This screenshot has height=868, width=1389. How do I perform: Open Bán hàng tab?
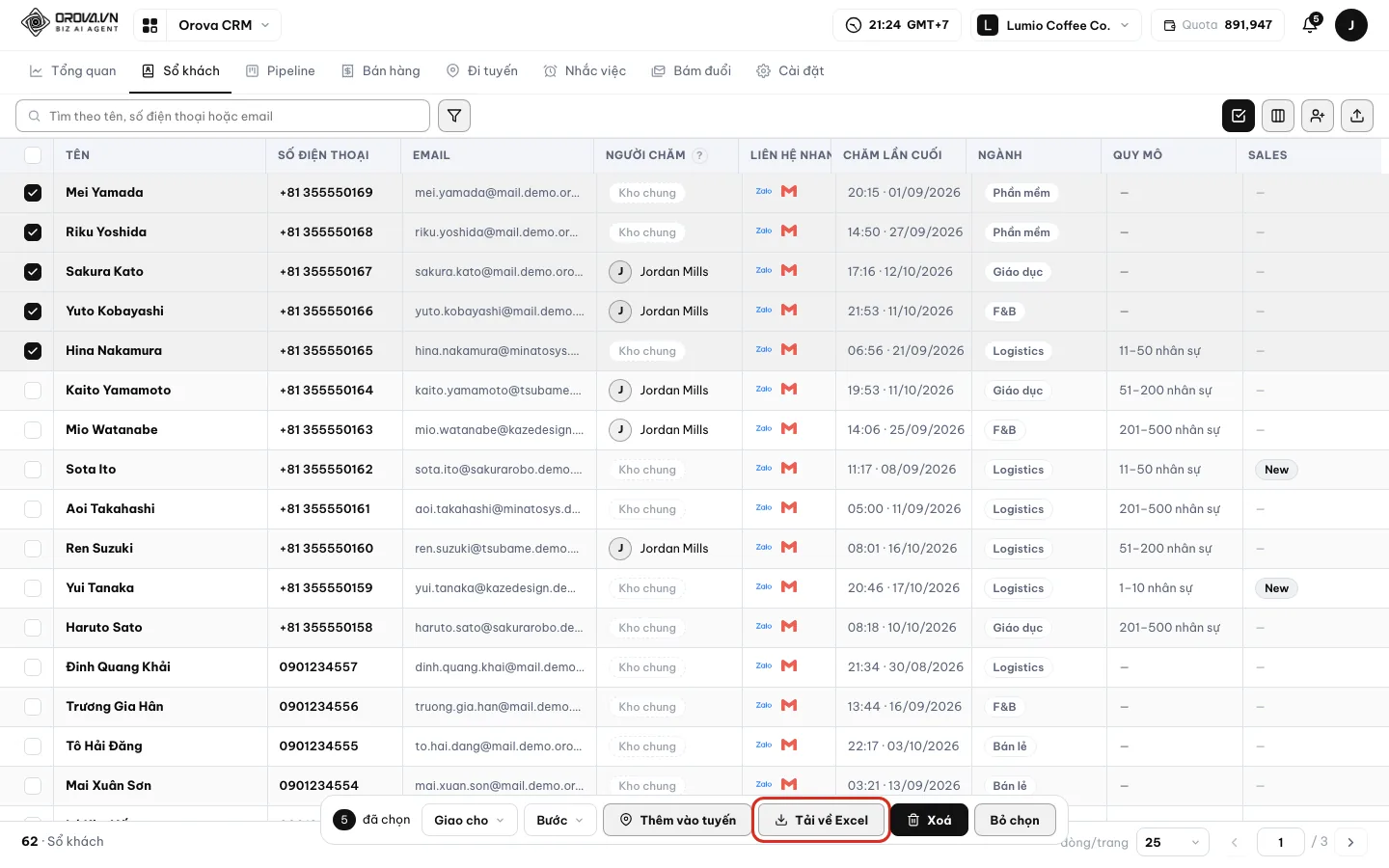pos(381,70)
